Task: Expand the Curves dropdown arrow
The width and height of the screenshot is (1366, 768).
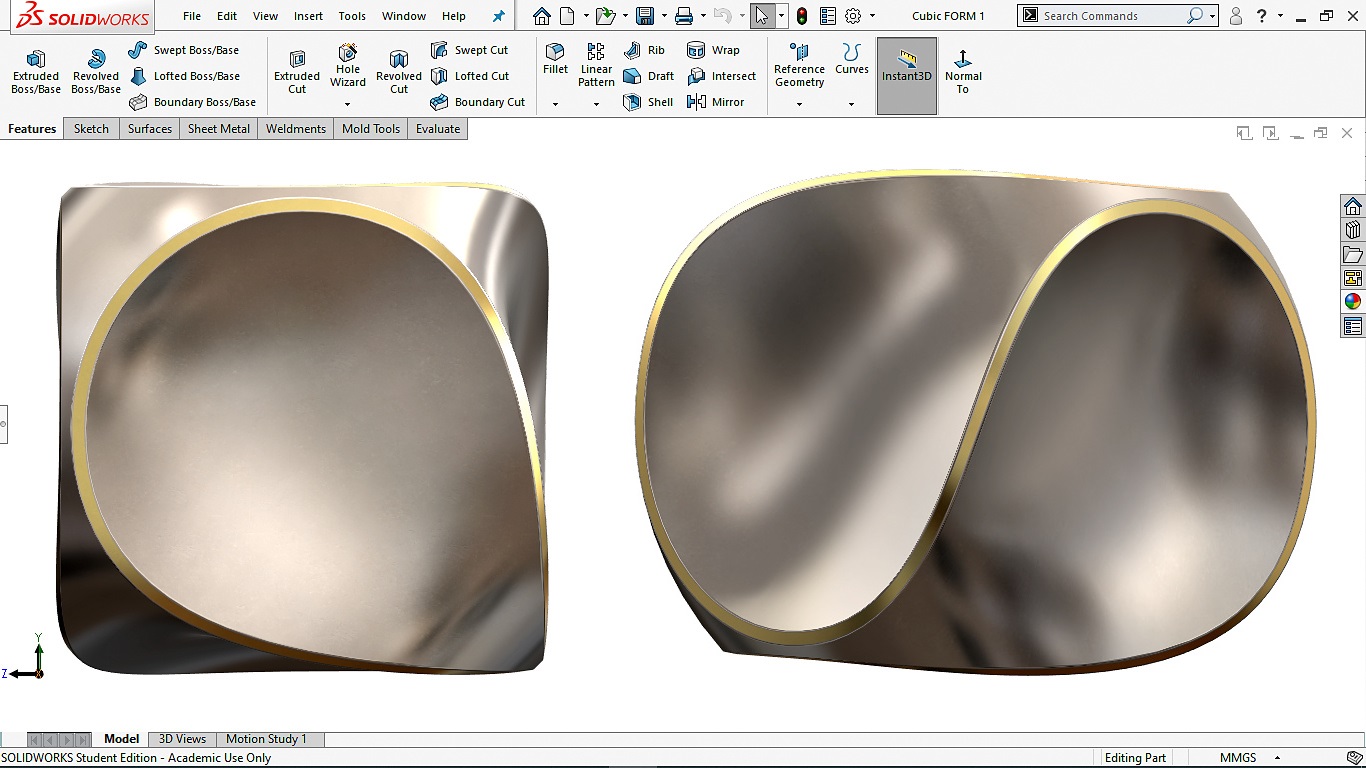Action: (852, 104)
